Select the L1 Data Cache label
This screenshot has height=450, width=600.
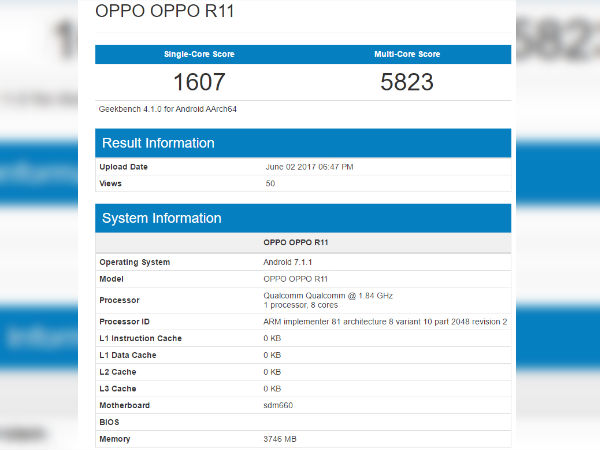(x=128, y=355)
